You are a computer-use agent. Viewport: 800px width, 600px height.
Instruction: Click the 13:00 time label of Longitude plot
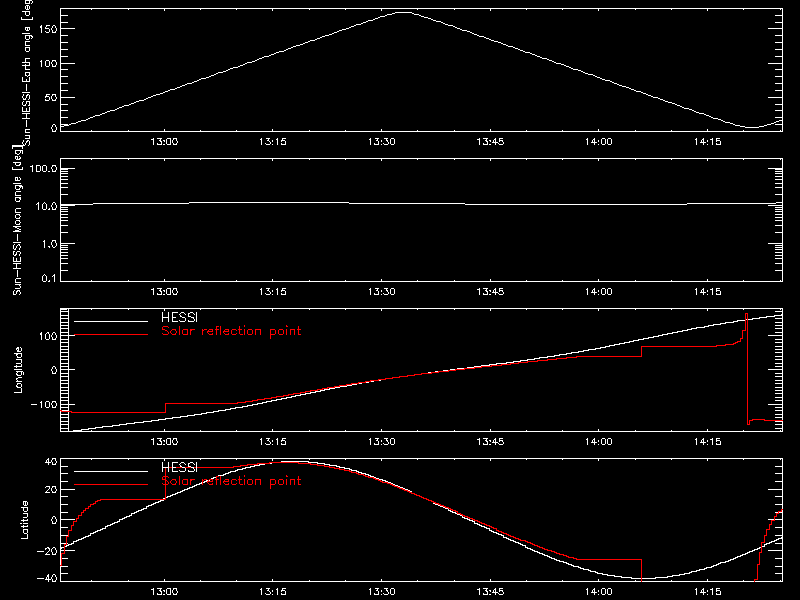(164, 442)
